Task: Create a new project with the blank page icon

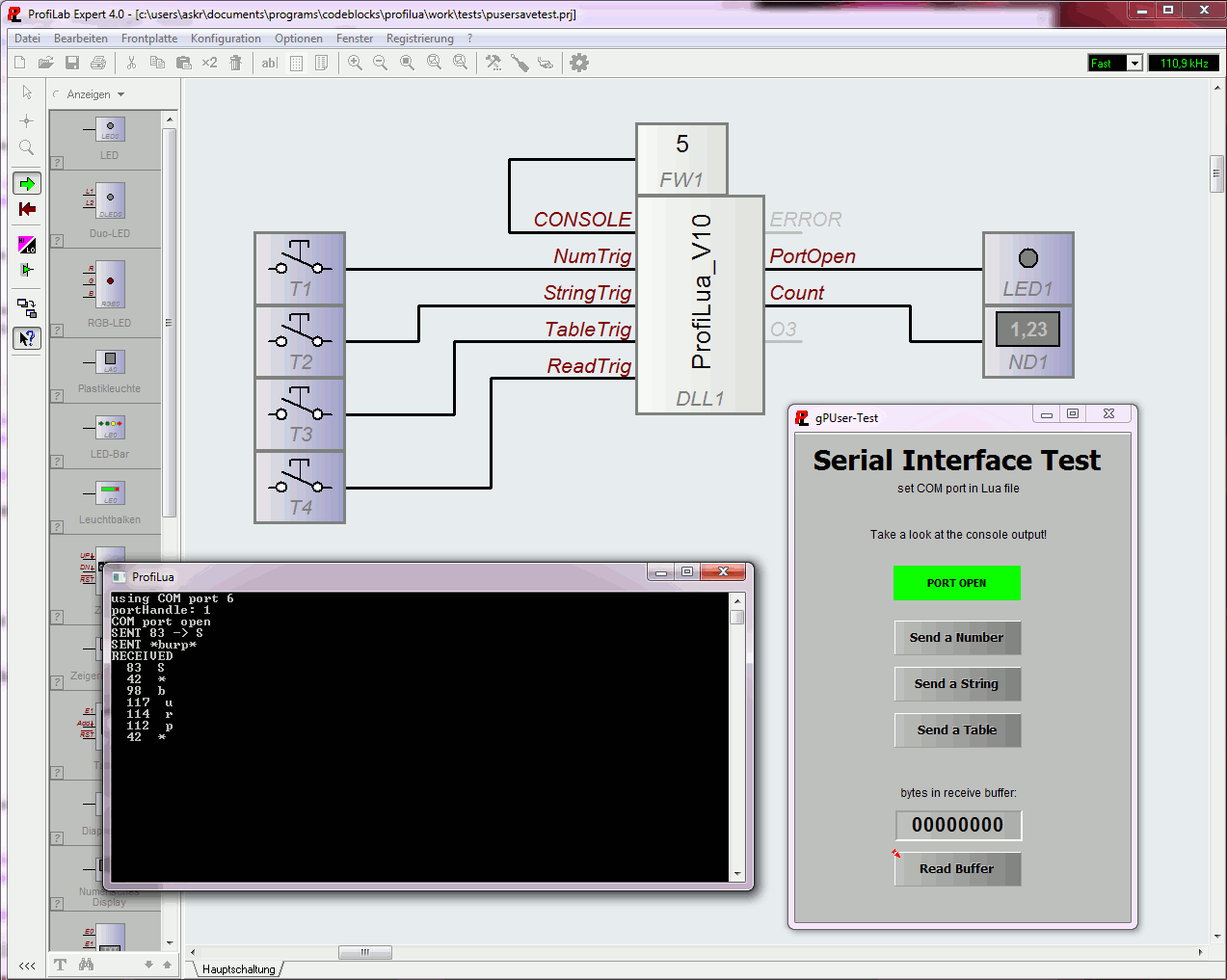Action: pos(19,63)
